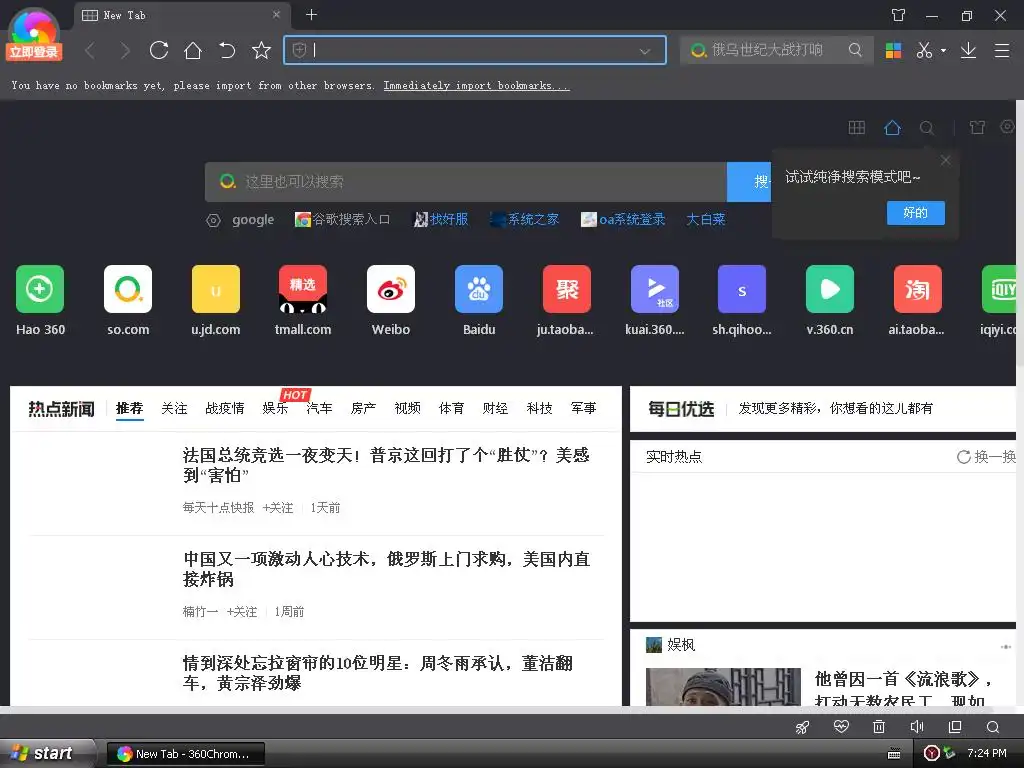
Task: Click the zoom magnifier icon in status bar
Action: (993, 727)
